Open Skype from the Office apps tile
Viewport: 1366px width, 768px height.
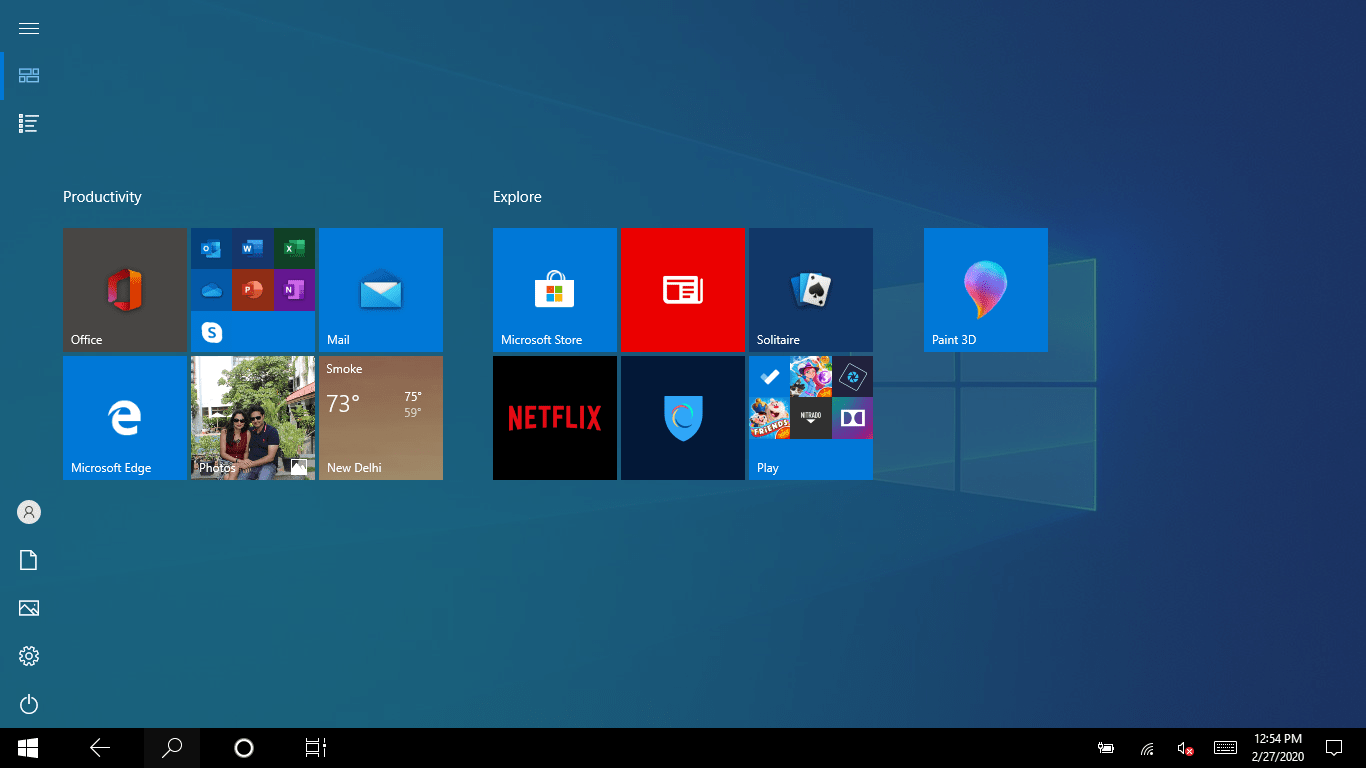211,331
